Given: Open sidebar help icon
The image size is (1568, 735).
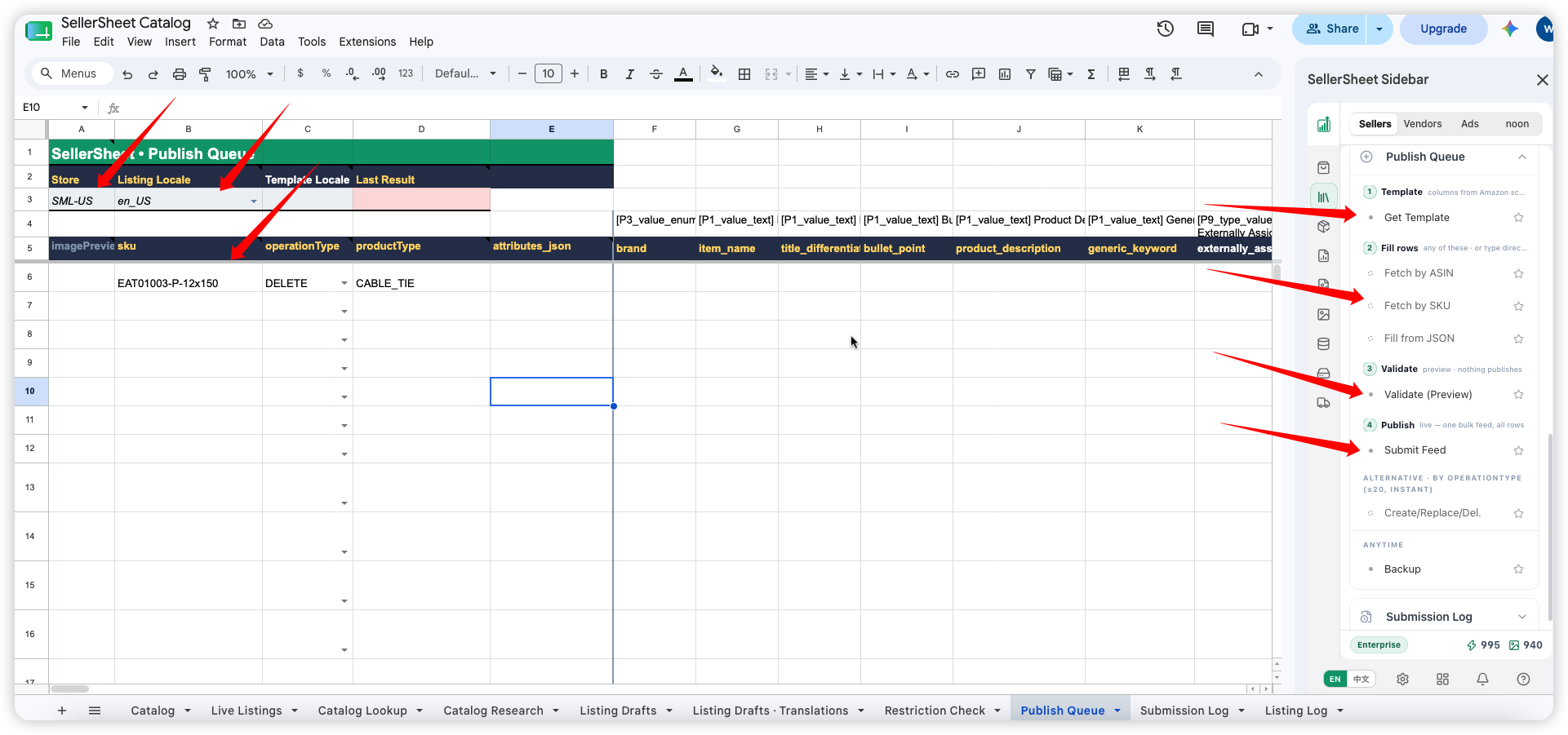Looking at the screenshot, I should pos(1523,679).
